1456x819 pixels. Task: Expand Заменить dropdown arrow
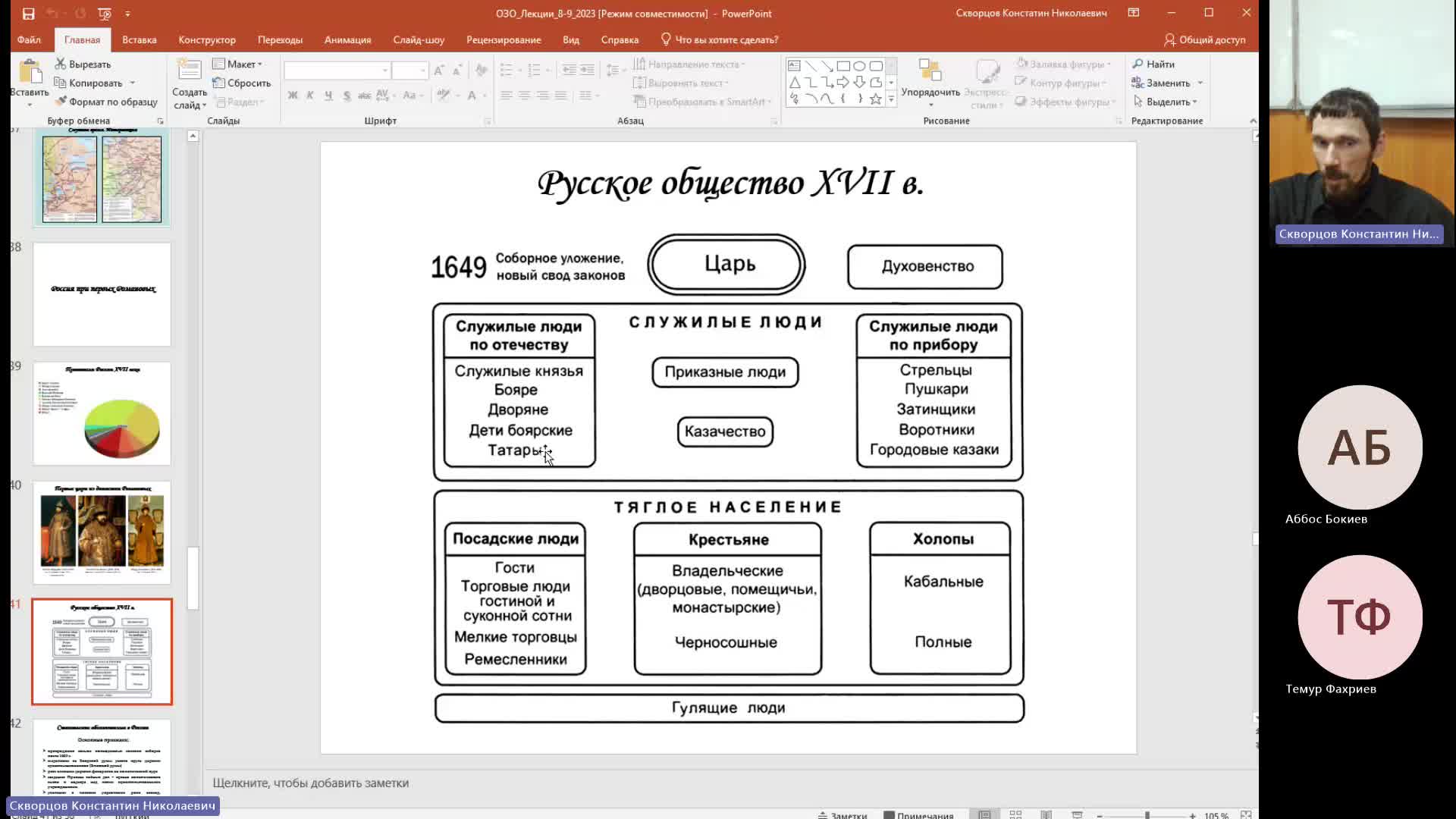click(x=1200, y=83)
